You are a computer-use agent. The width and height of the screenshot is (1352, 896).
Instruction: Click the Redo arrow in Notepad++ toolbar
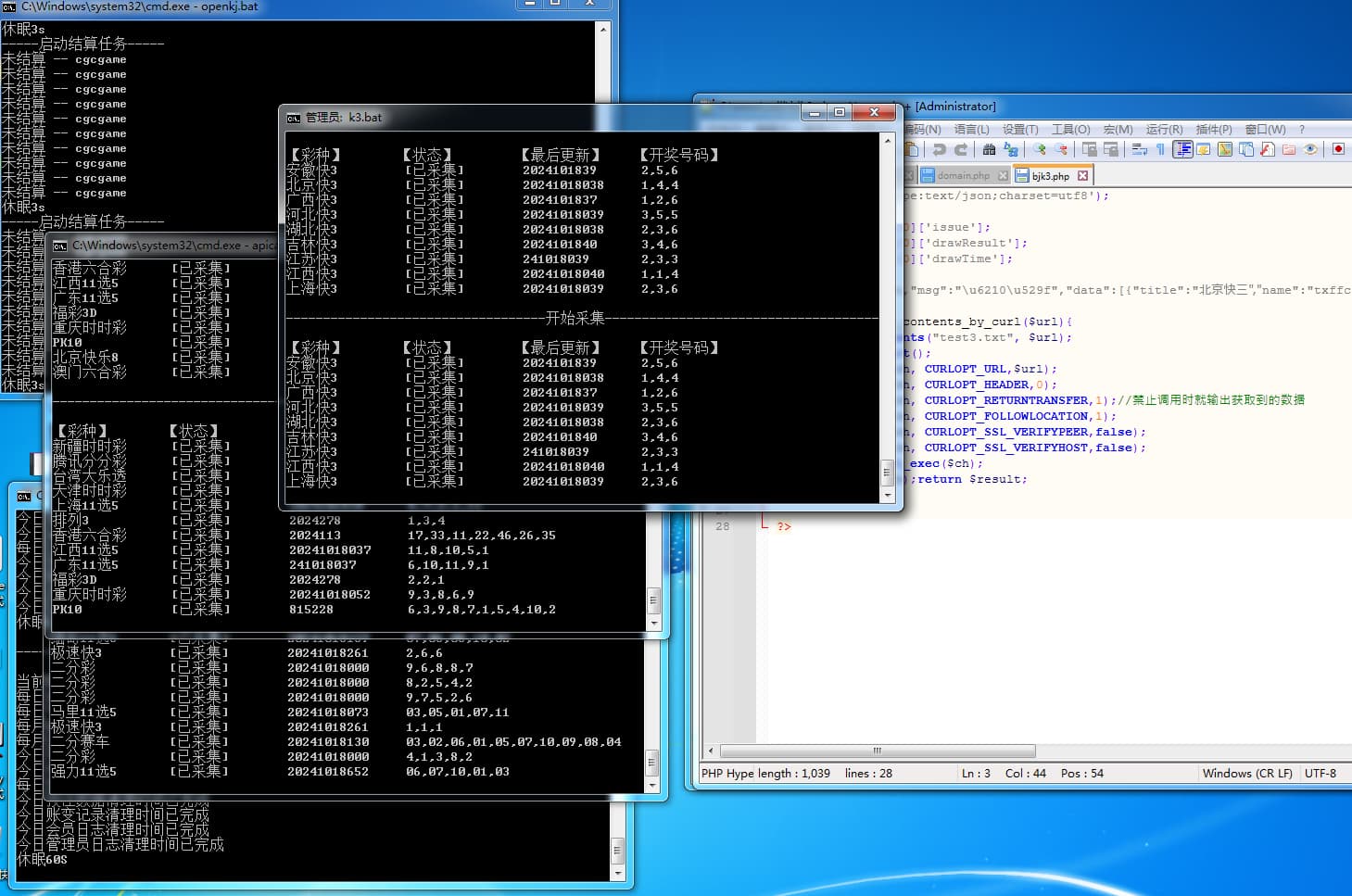point(960,149)
